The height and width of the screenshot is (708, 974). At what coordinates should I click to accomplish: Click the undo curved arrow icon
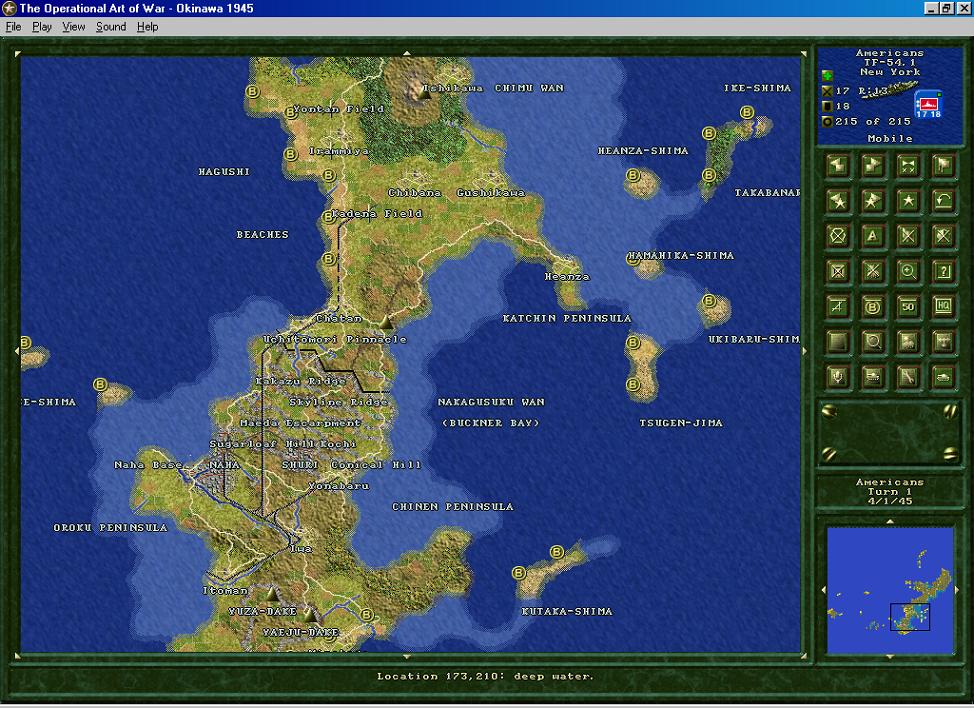944,201
